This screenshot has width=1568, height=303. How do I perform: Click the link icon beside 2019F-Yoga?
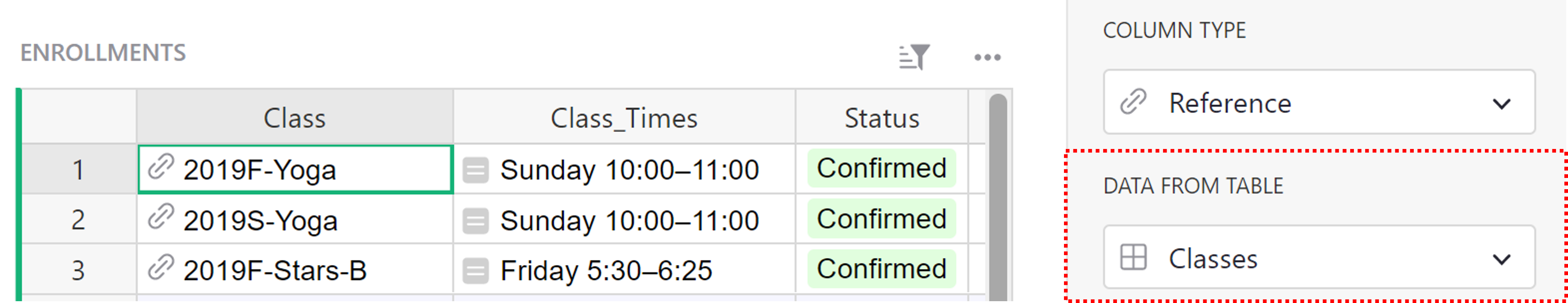pyautogui.click(x=161, y=169)
